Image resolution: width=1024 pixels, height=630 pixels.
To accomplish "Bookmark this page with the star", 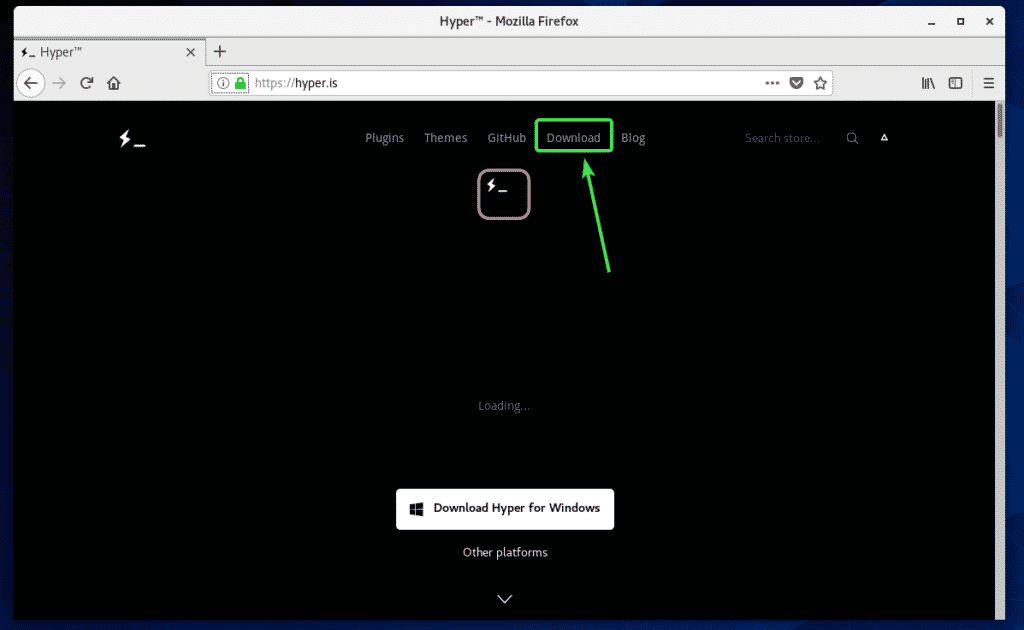I will pos(820,83).
